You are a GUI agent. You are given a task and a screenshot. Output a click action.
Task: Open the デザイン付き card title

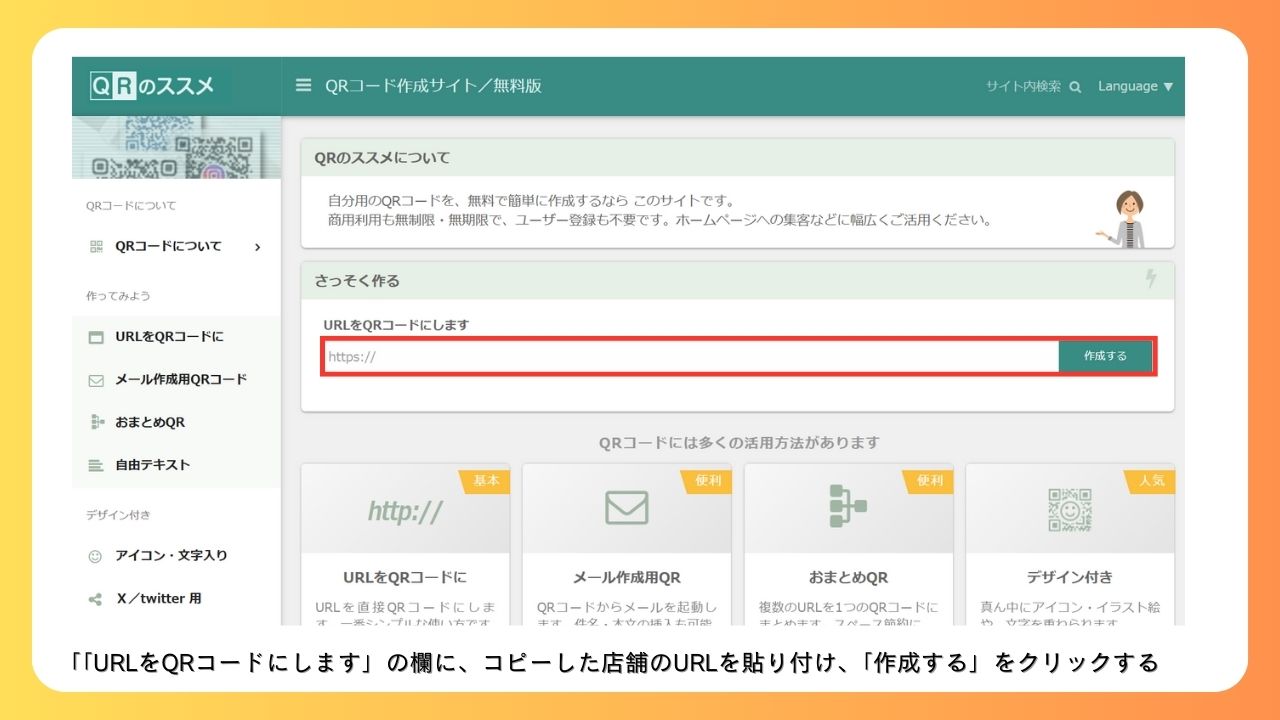pyautogui.click(x=1069, y=577)
